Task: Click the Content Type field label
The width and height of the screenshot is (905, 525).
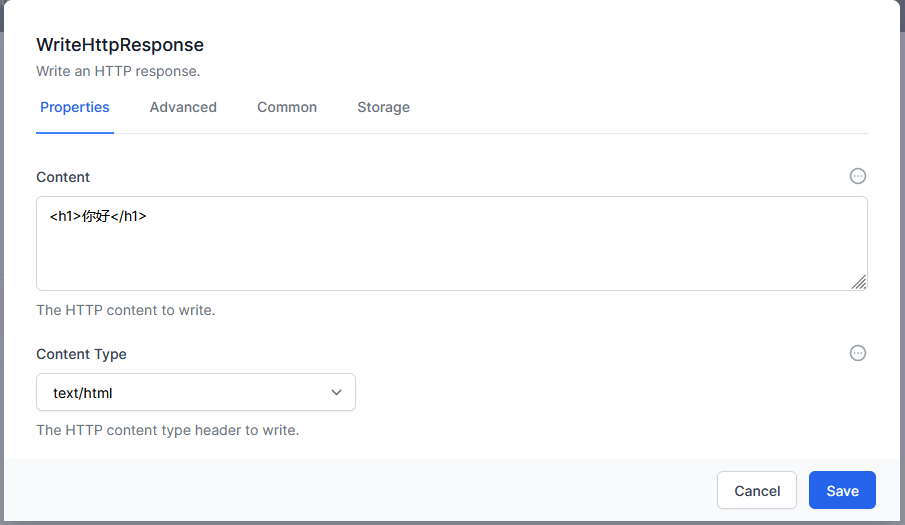Action: coord(81,354)
